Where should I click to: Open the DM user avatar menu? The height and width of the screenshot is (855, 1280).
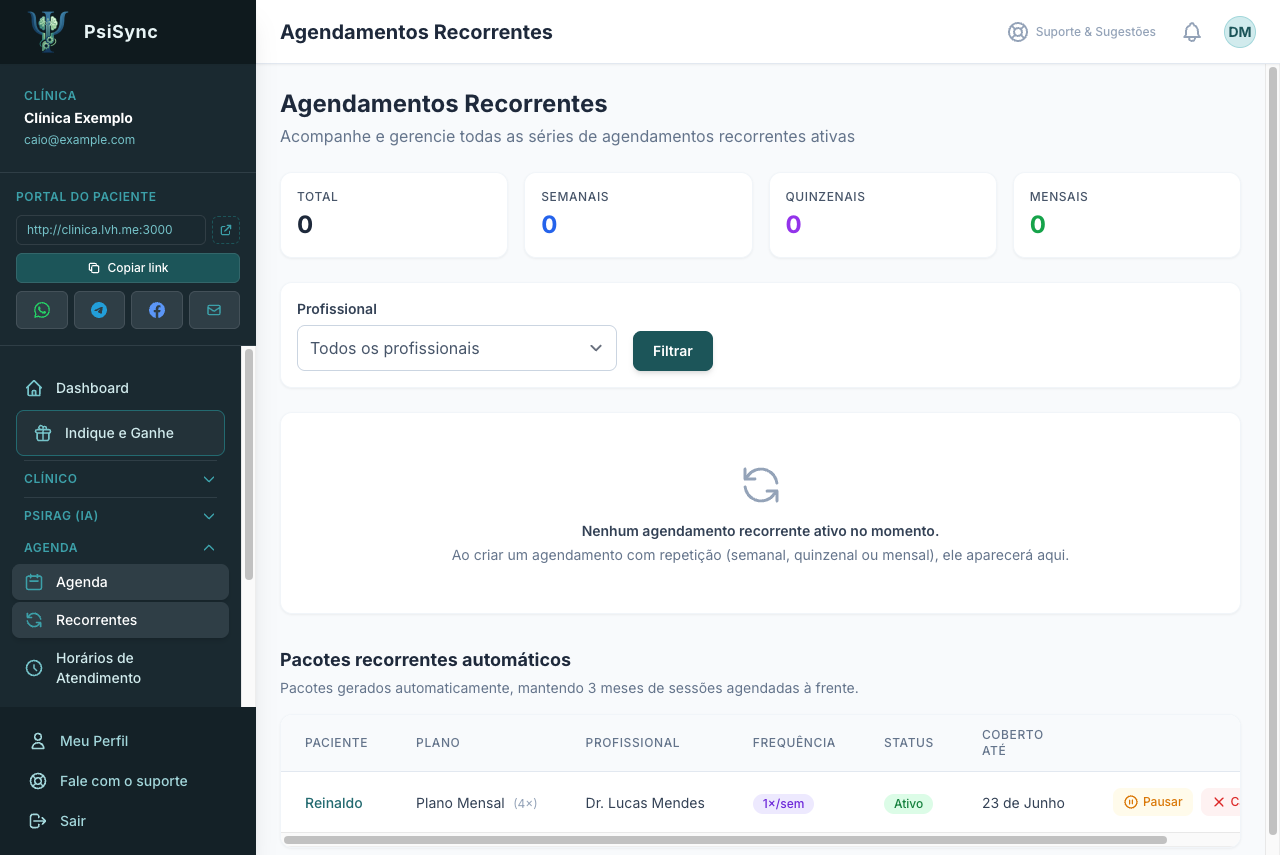1240,32
